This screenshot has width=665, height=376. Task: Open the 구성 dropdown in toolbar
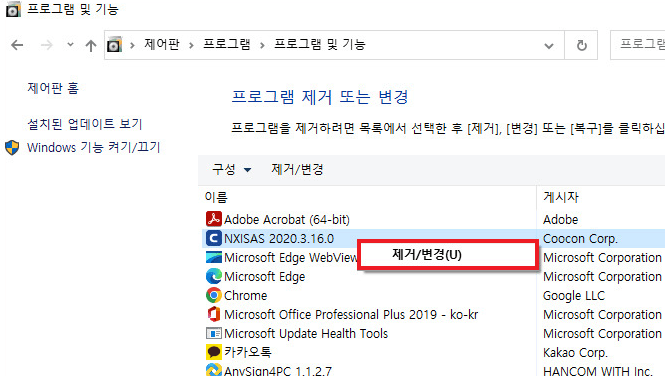[x=232, y=170]
